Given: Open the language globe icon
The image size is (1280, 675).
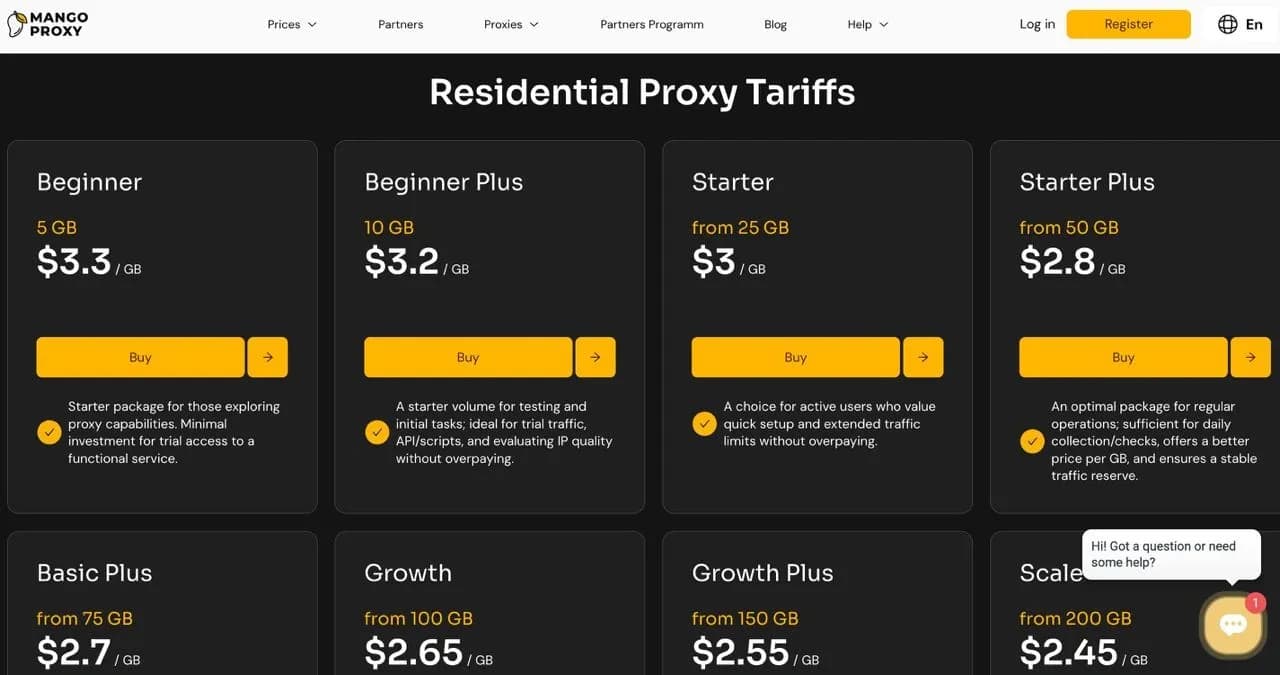Looking at the screenshot, I should pyautogui.click(x=1227, y=23).
